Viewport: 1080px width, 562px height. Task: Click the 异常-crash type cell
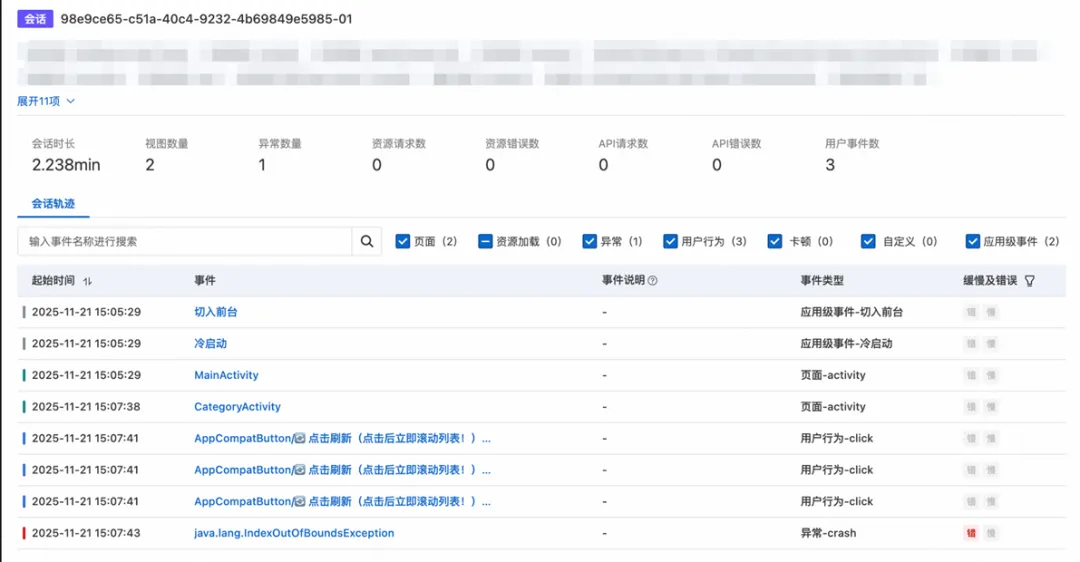(x=828, y=533)
